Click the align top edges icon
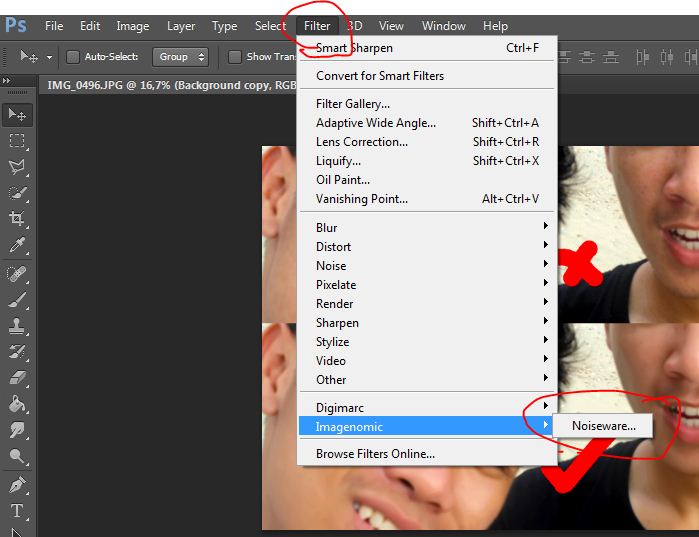The image size is (699, 537). [x=563, y=57]
